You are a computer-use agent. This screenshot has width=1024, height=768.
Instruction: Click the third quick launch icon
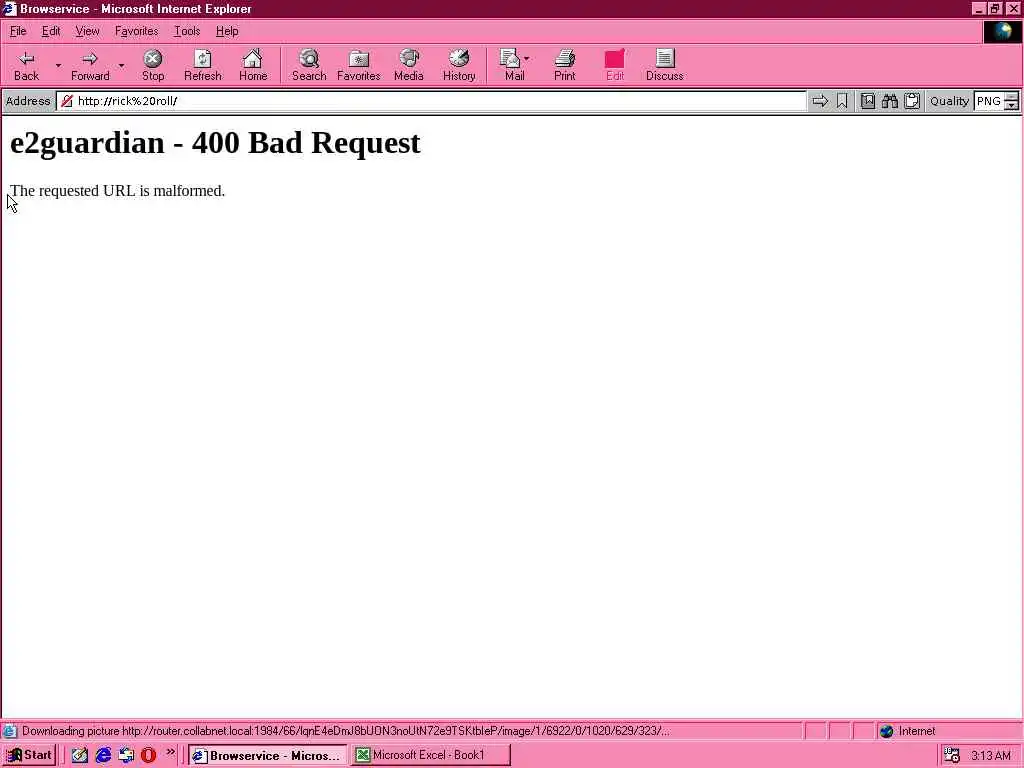(126, 756)
